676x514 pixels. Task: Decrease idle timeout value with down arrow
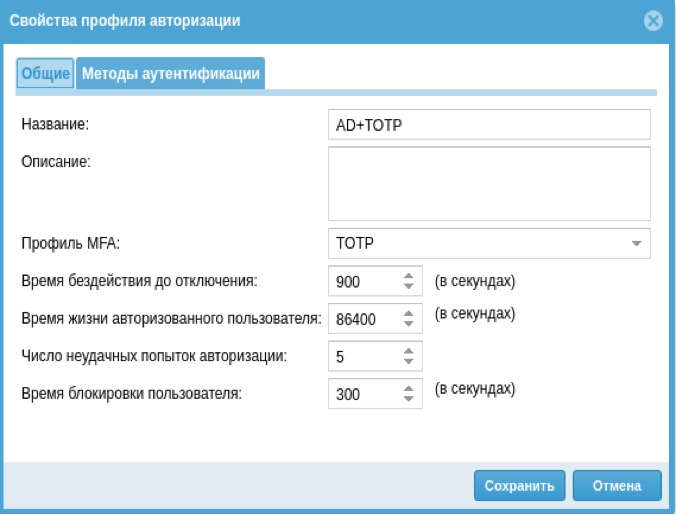click(x=409, y=286)
